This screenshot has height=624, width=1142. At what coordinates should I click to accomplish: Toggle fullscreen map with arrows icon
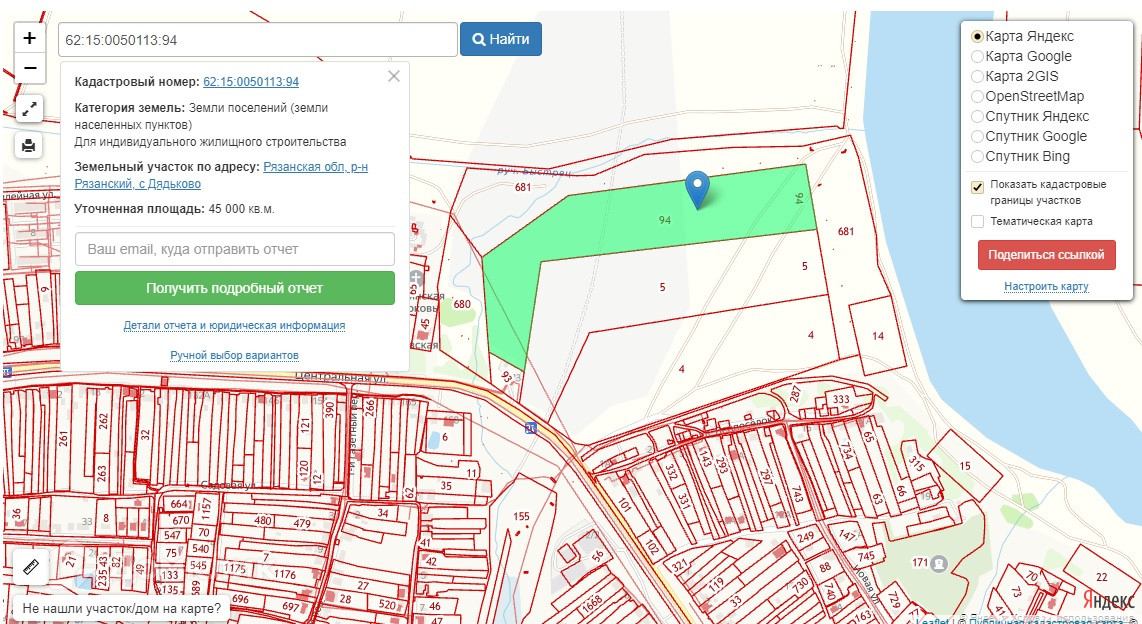coord(29,109)
